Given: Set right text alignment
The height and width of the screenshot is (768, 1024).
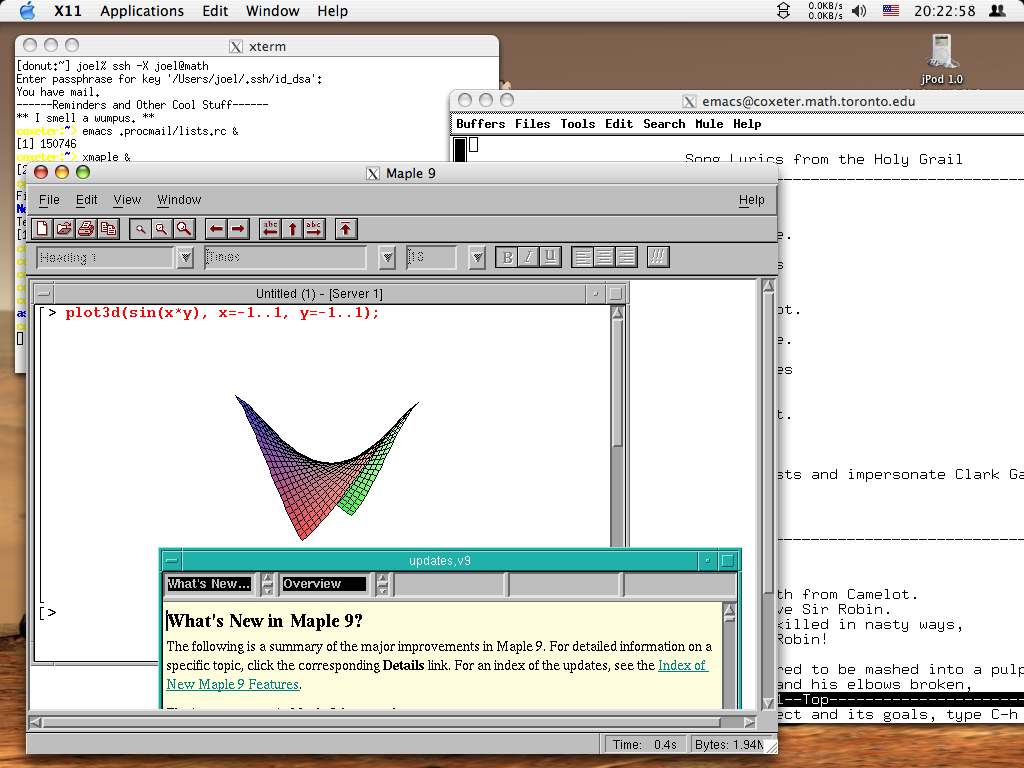Looking at the screenshot, I should pos(626,257).
